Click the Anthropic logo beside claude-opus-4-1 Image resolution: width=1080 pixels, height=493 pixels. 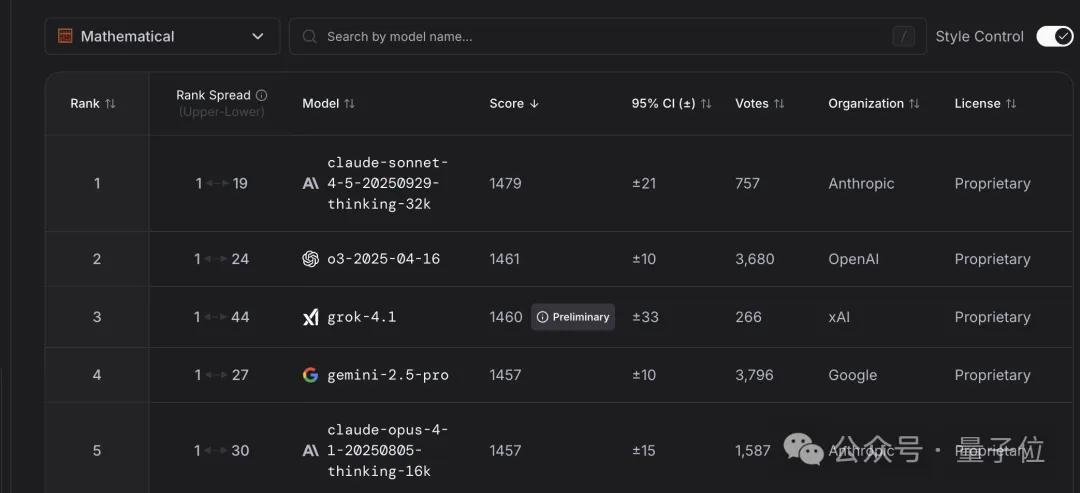(x=310, y=451)
